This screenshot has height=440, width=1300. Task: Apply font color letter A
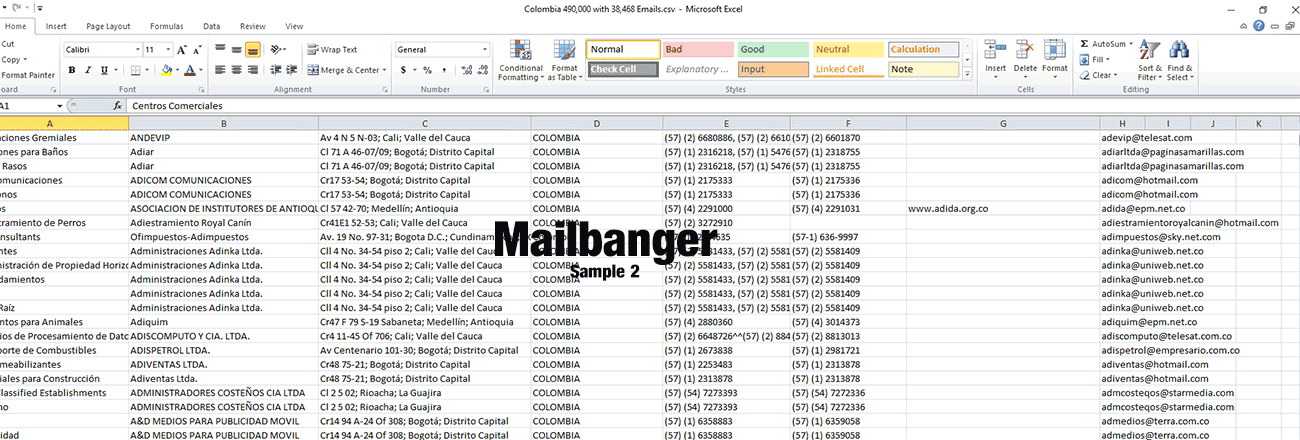click(190, 70)
